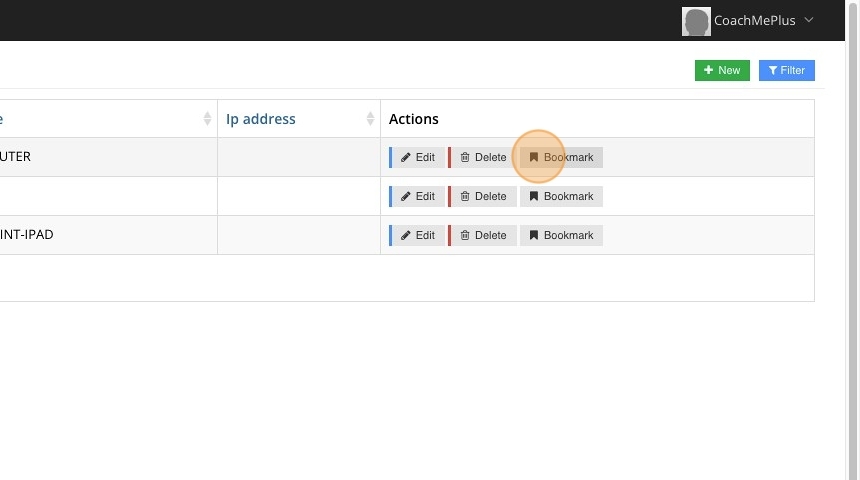Select the UTER name cell text

[15, 156]
